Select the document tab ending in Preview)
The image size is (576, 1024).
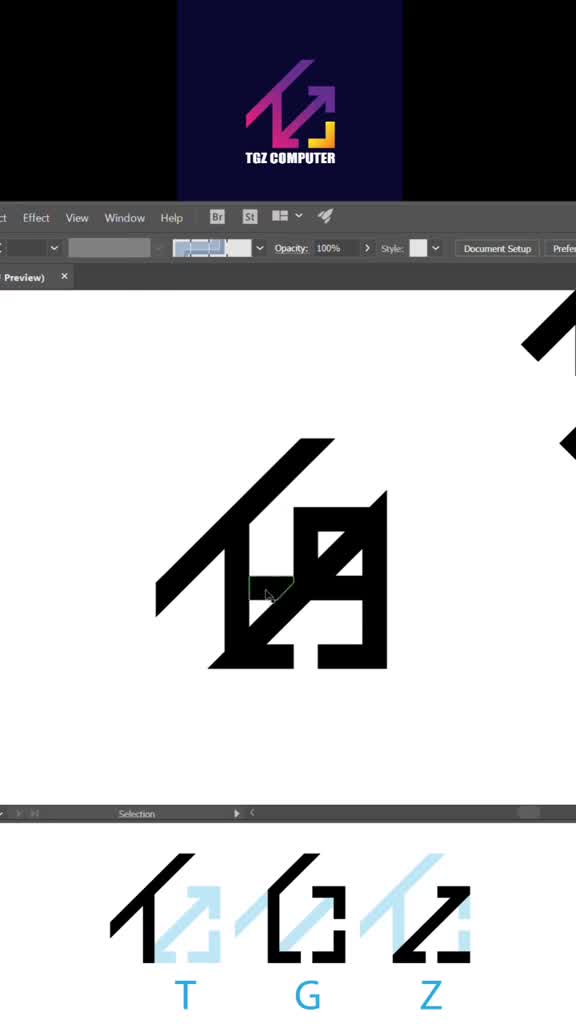23,278
